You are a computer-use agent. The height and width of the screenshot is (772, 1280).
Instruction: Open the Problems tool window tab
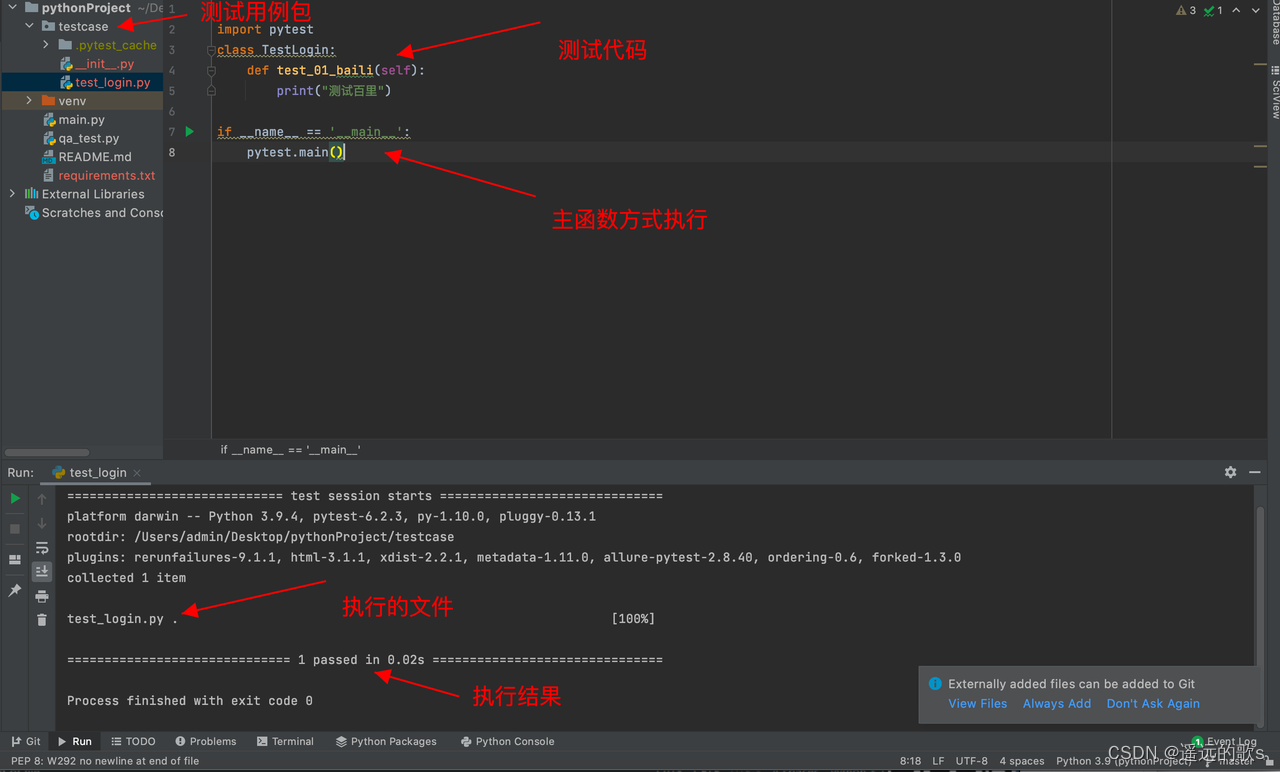(206, 741)
